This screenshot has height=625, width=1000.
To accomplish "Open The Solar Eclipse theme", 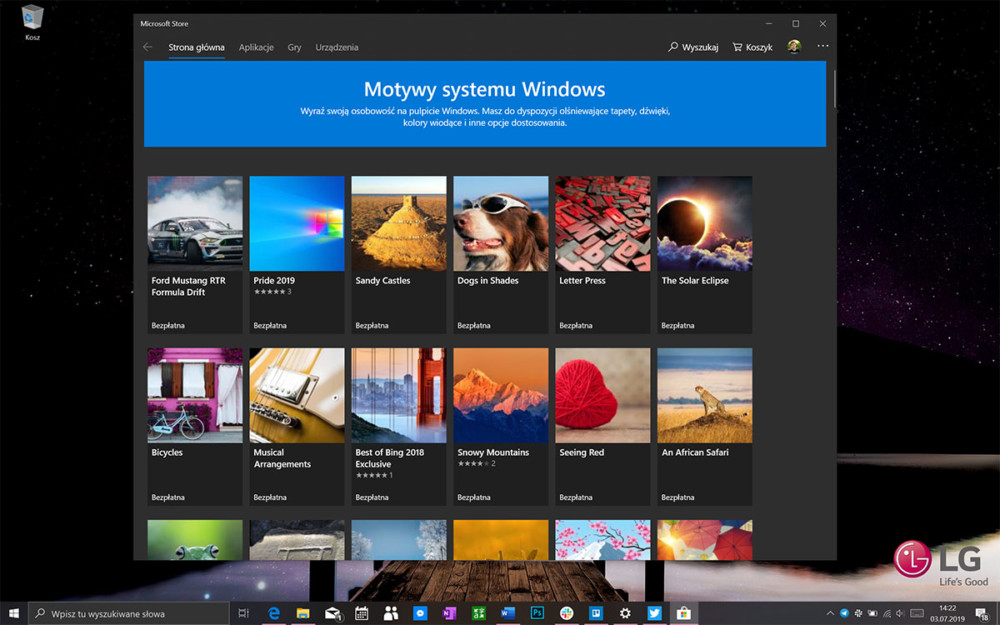I will click(x=705, y=254).
